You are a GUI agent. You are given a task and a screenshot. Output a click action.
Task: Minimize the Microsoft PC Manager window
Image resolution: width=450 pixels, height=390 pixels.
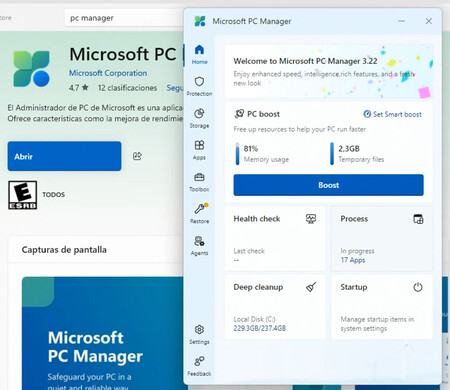pyautogui.click(x=402, y=21)
